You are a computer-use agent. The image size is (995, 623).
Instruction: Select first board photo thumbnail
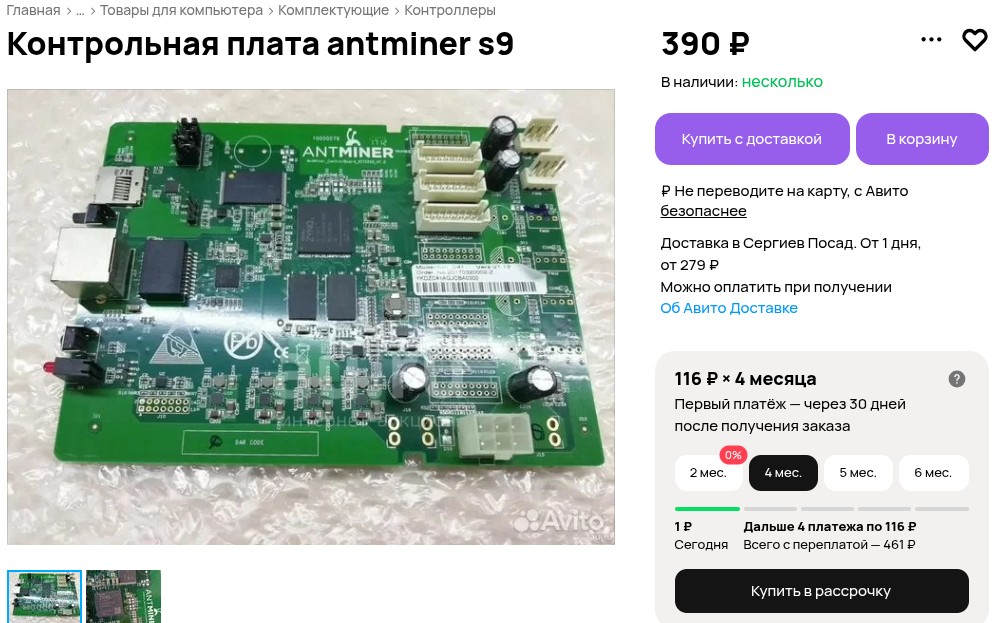44,596
